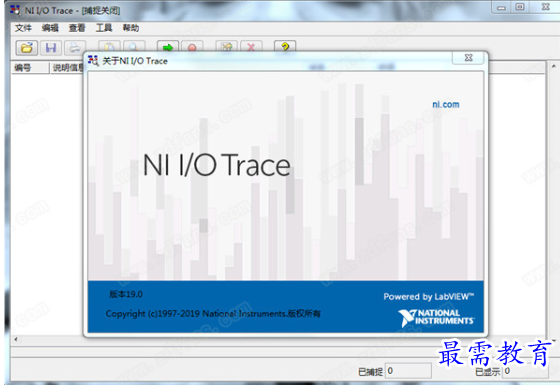Start capture with the green arrow

pos(168,46)
